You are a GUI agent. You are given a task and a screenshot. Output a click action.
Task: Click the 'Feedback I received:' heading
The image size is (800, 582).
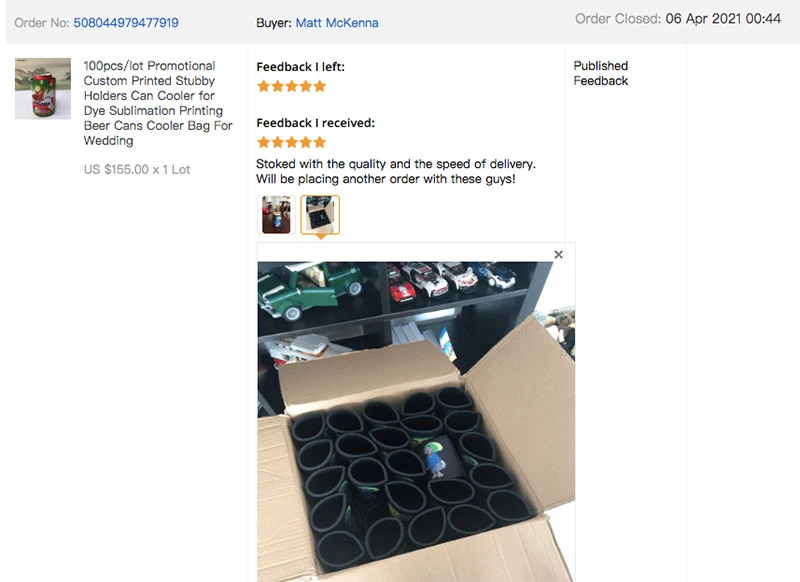[x=315, y=123]
